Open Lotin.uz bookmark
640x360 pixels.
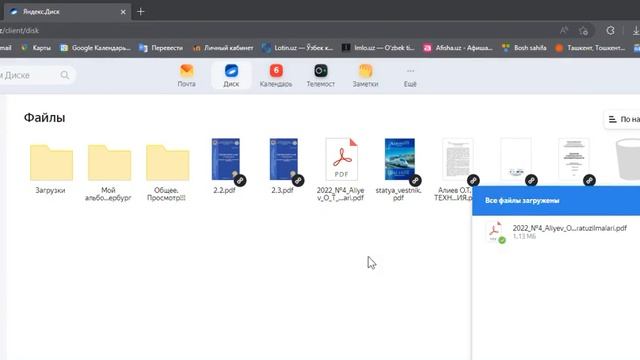298,48
